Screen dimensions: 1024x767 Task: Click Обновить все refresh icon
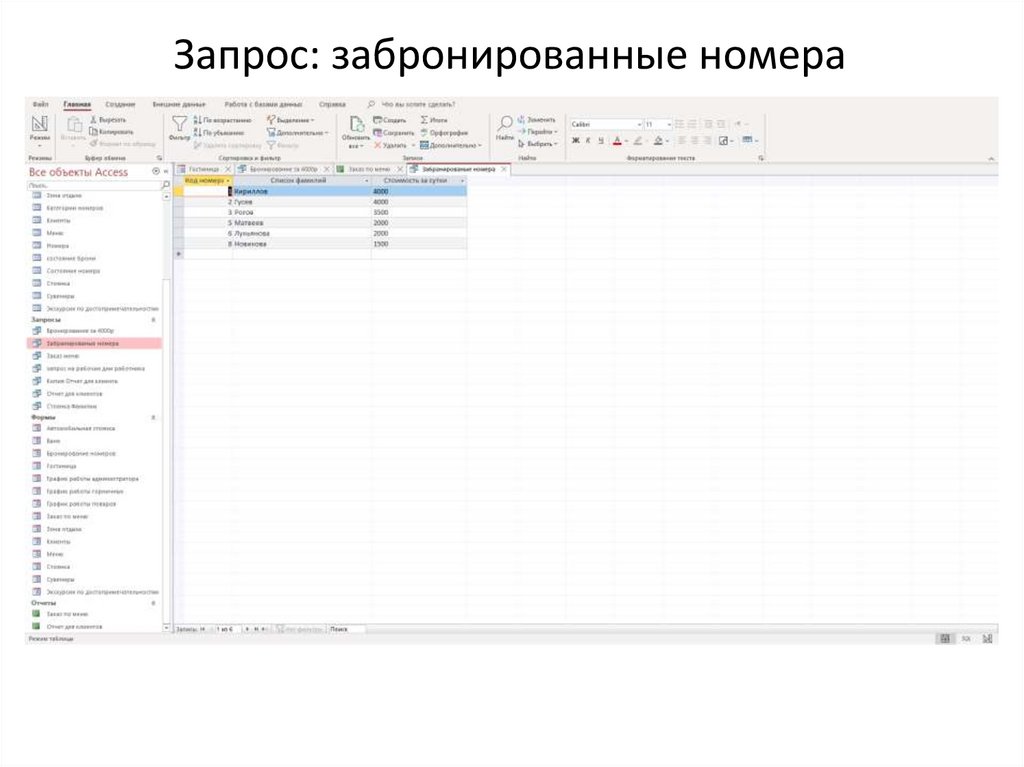click(357, 124)
